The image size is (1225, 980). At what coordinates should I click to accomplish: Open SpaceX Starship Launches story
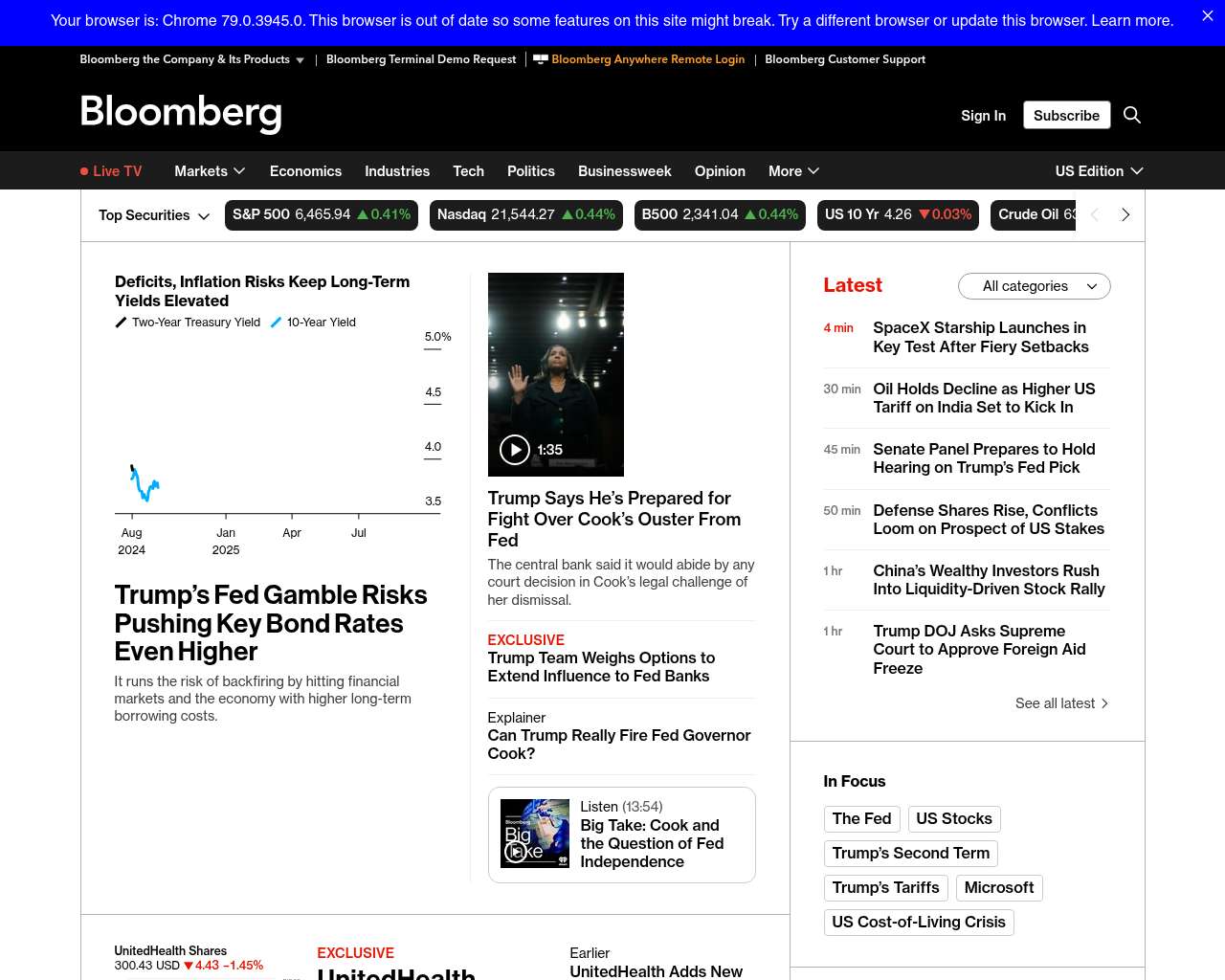[981, 337]
